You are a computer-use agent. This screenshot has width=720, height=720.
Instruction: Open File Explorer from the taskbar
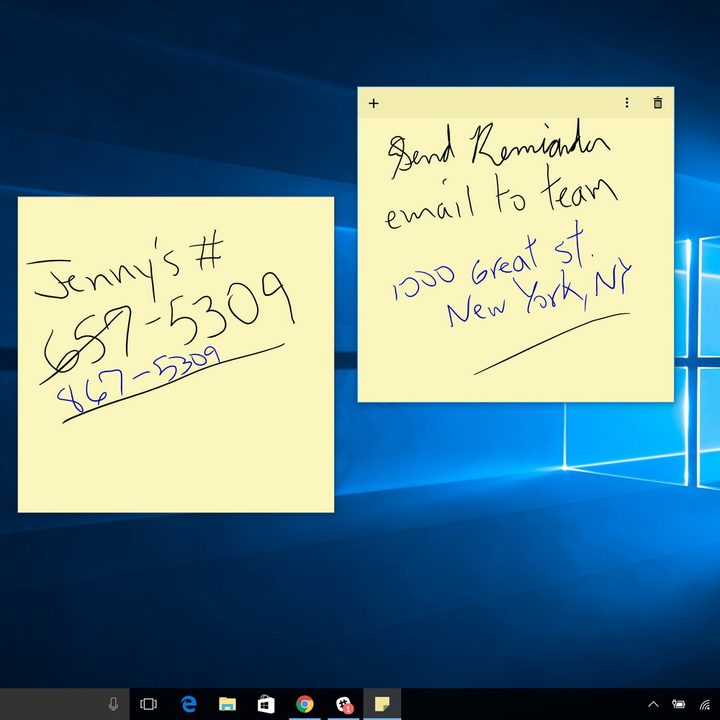[227, 704]
